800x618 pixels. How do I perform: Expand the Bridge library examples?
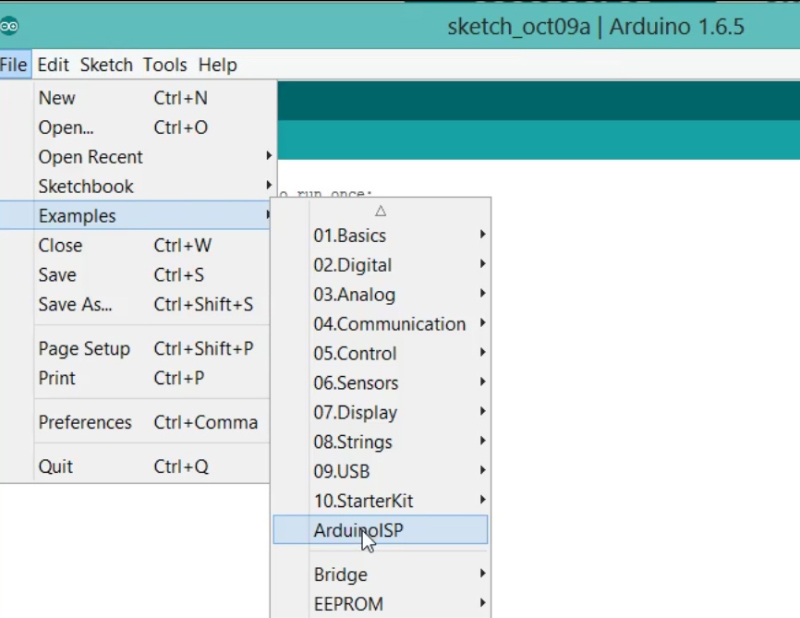coord(341,575)
